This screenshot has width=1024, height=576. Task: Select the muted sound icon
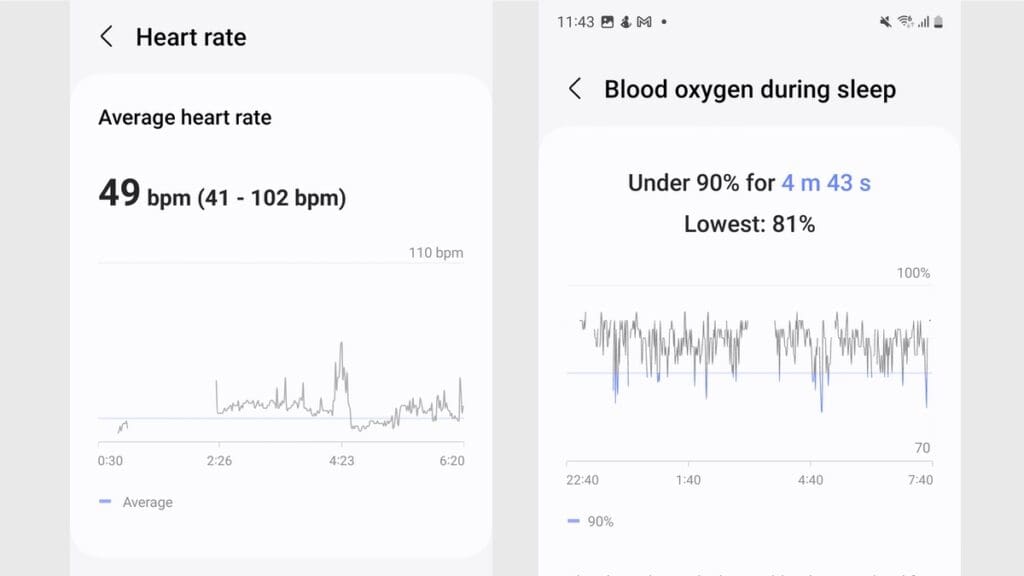(884, 20)
